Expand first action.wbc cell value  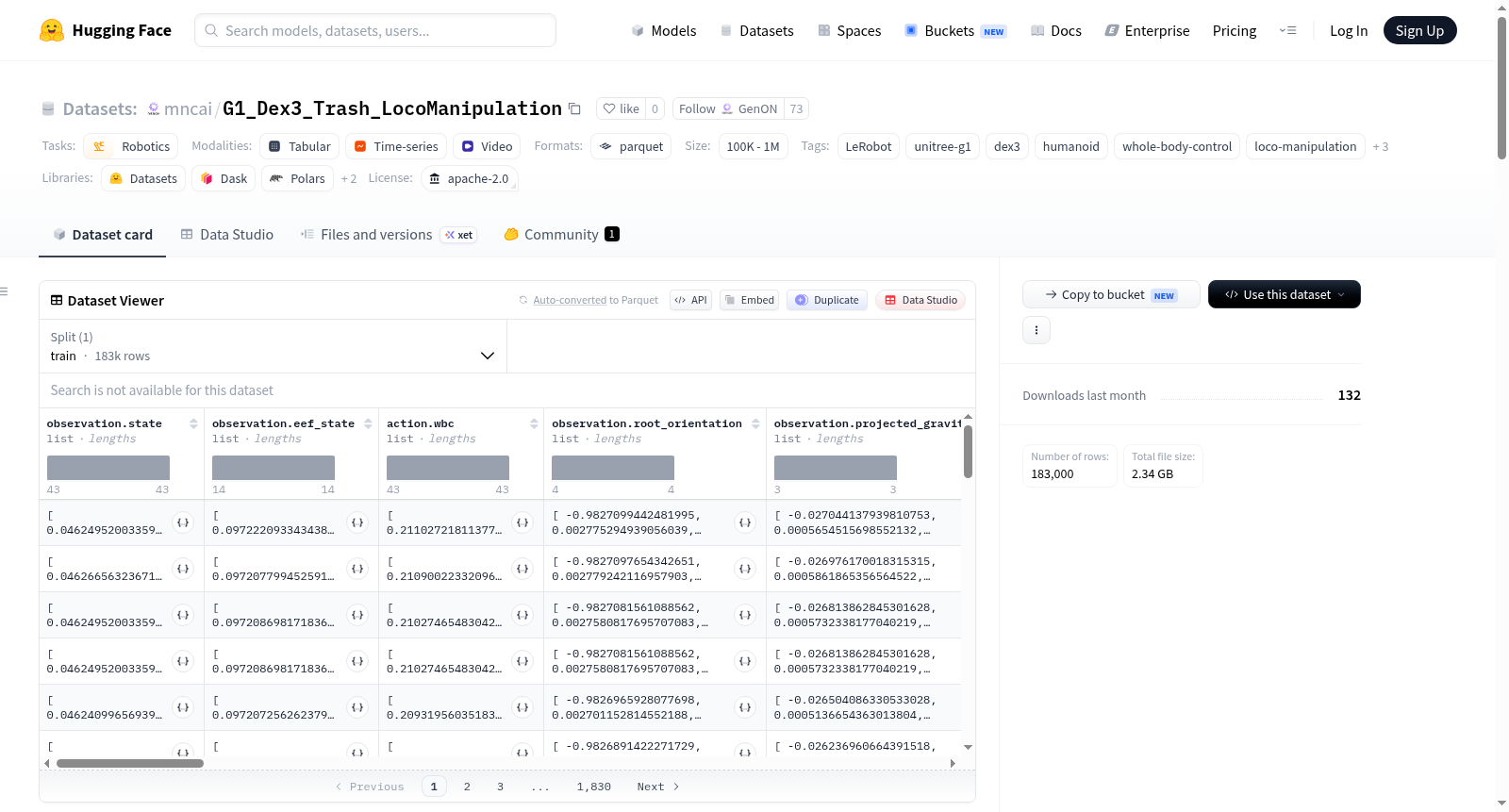522,522
